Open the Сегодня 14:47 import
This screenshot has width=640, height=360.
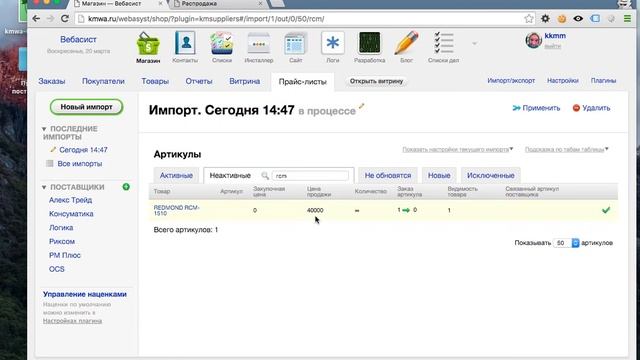[83, 150]
